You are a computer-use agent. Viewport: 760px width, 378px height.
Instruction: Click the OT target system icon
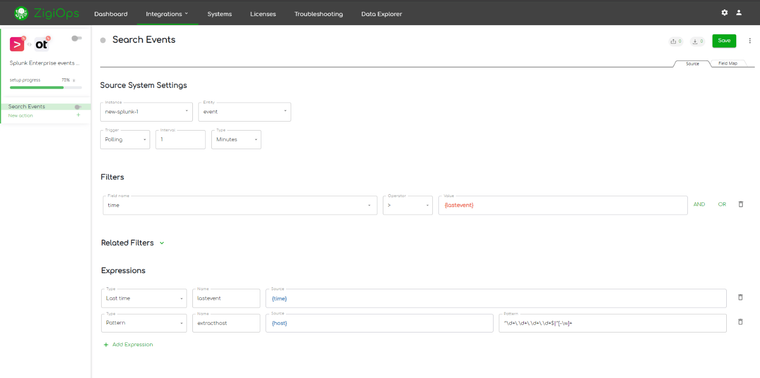tap(42, 44)
